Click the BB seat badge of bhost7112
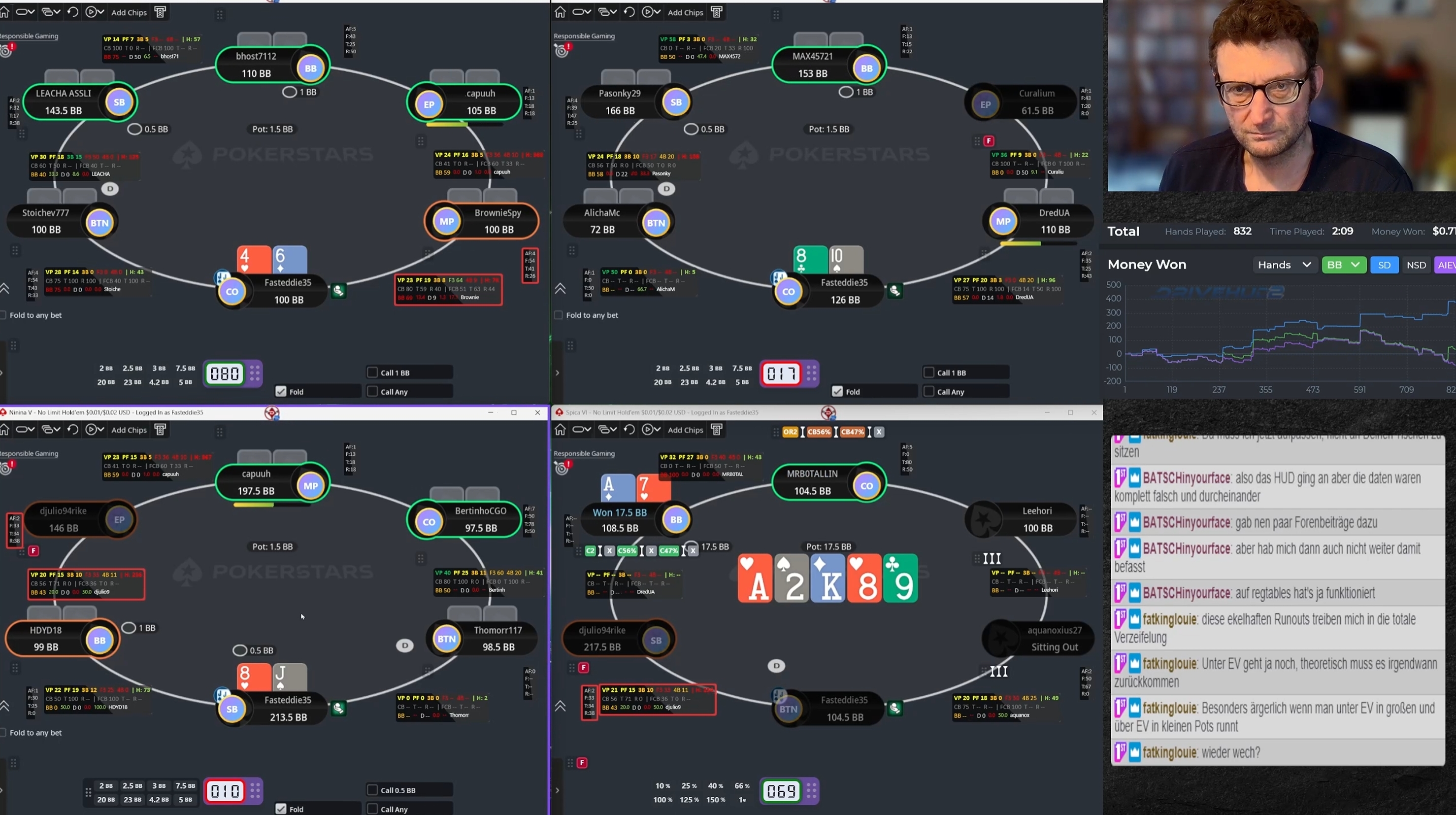 click(310, 68)
